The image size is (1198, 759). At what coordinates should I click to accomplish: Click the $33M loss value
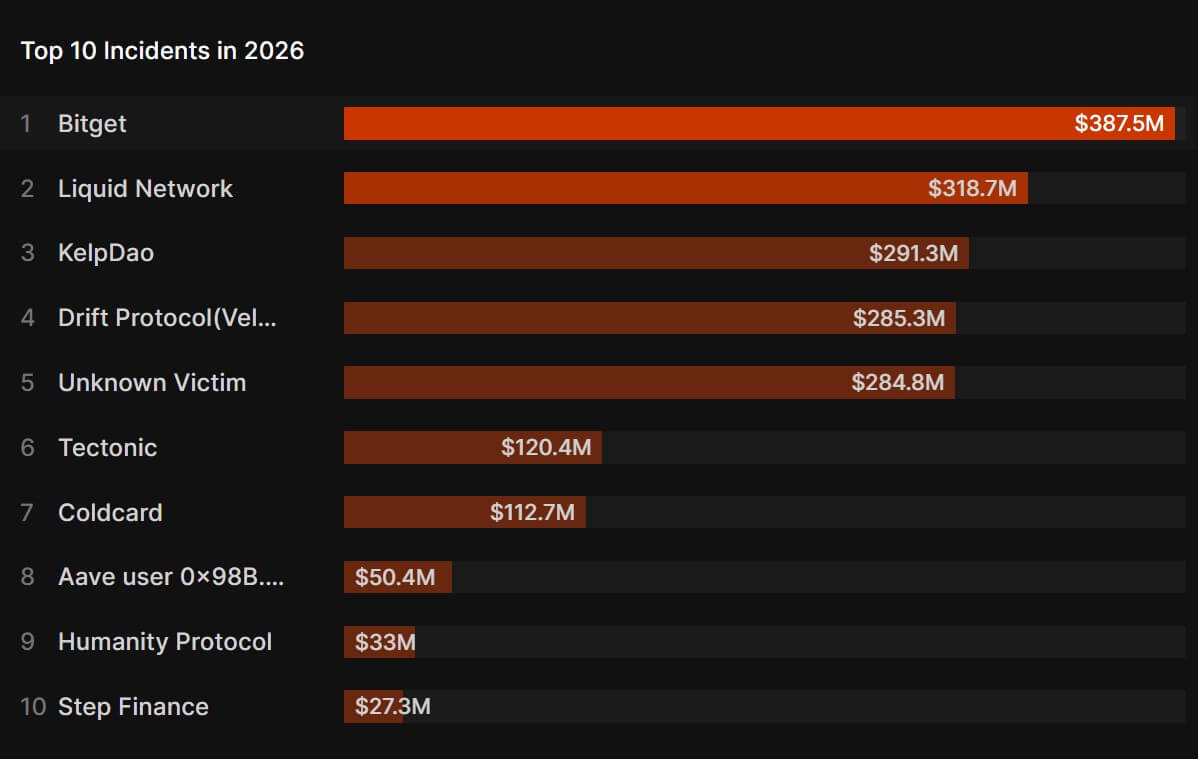pos(385,642)
